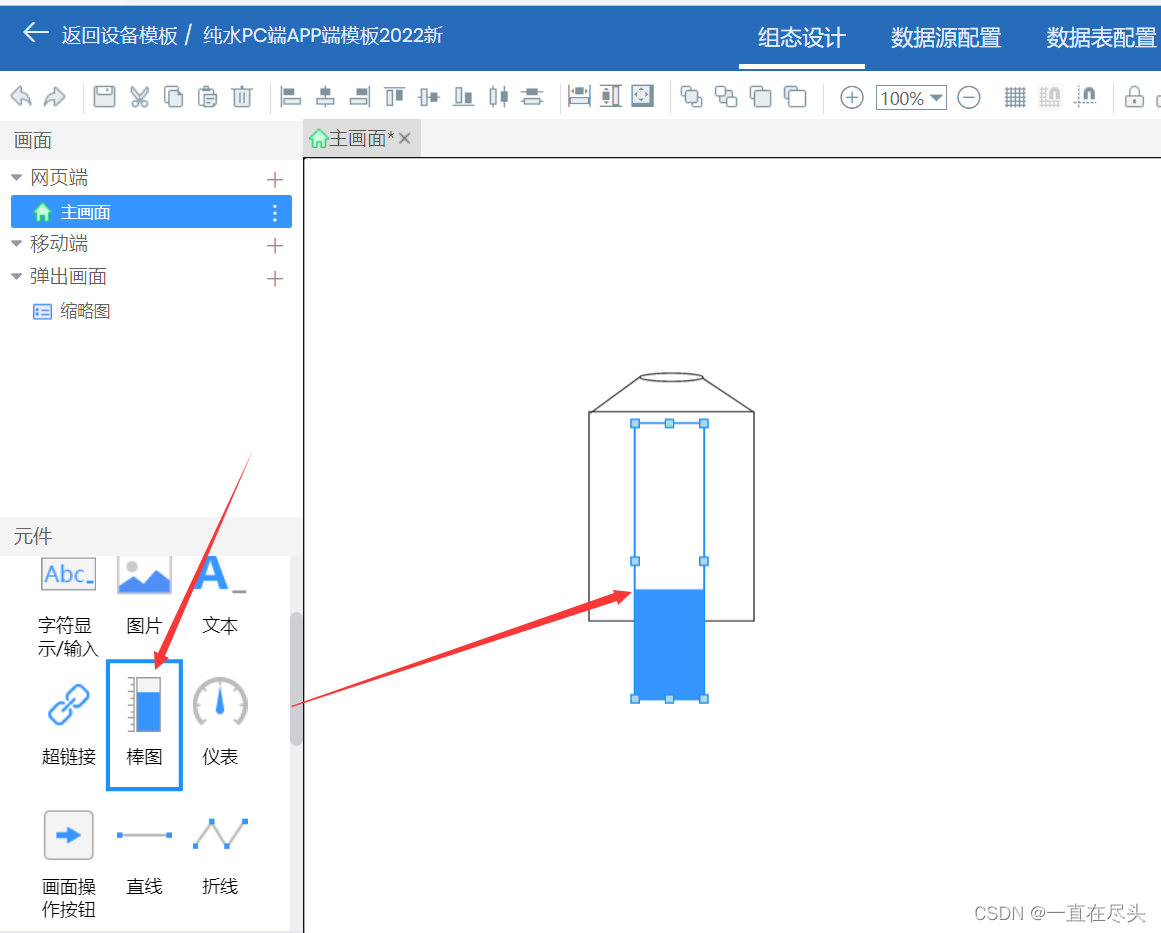The height and width of the screenshot is (933, 1161).
Task: Toggle the snap magnet icon
Action: tap(1085, 97)
